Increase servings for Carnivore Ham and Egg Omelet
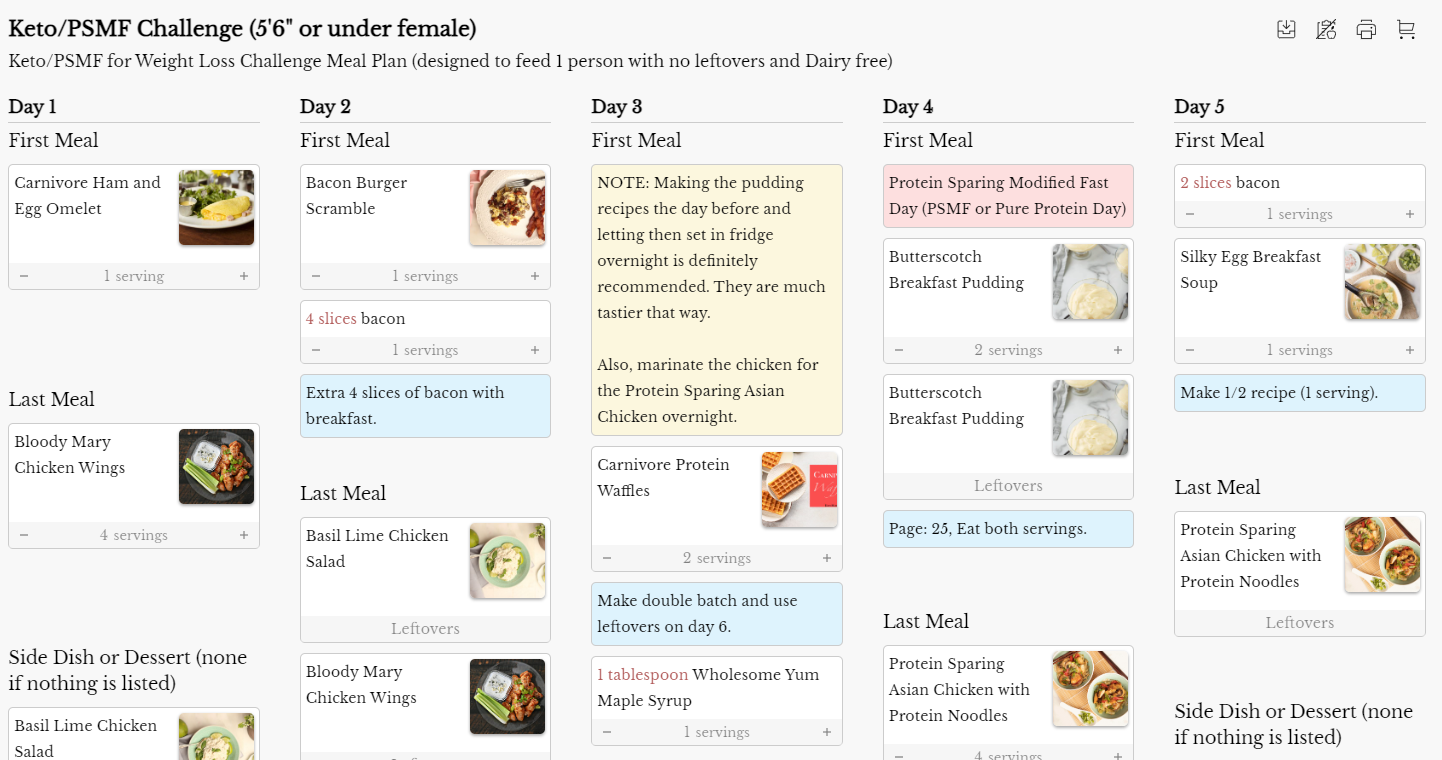The width and height of the screenshot is (1442, 760). point(243,276)
